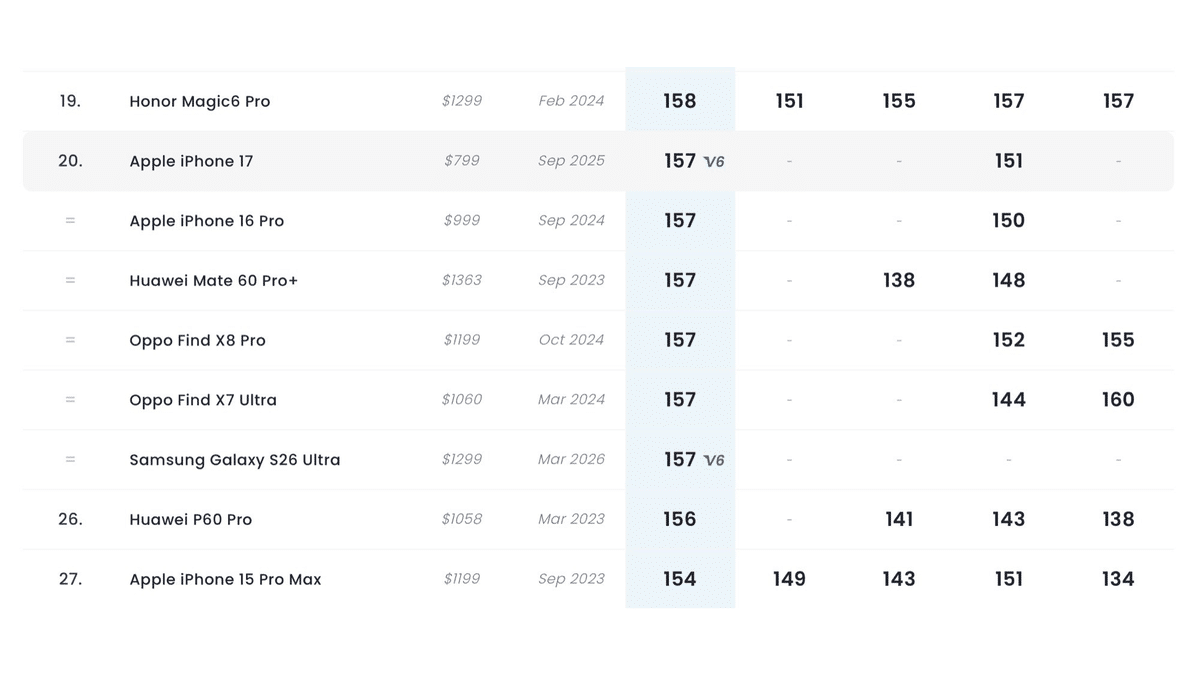
Task: Click the 158 score for Honor Magic6 Pro
Action: pos(680,101)
